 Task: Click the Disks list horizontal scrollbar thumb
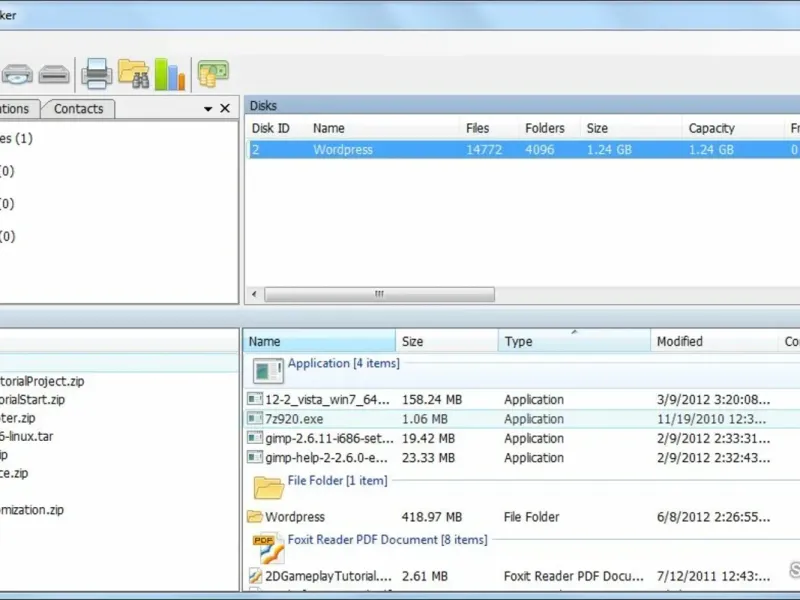(x=379, y=294)
